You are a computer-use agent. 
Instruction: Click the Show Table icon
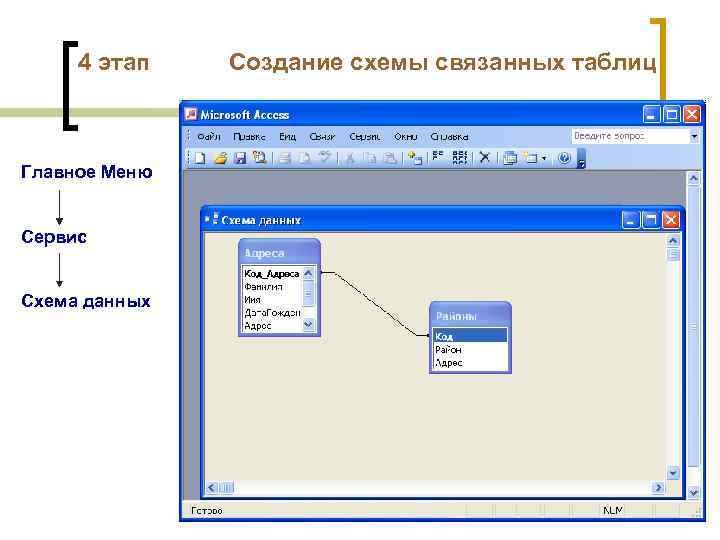tap(415, 158)
